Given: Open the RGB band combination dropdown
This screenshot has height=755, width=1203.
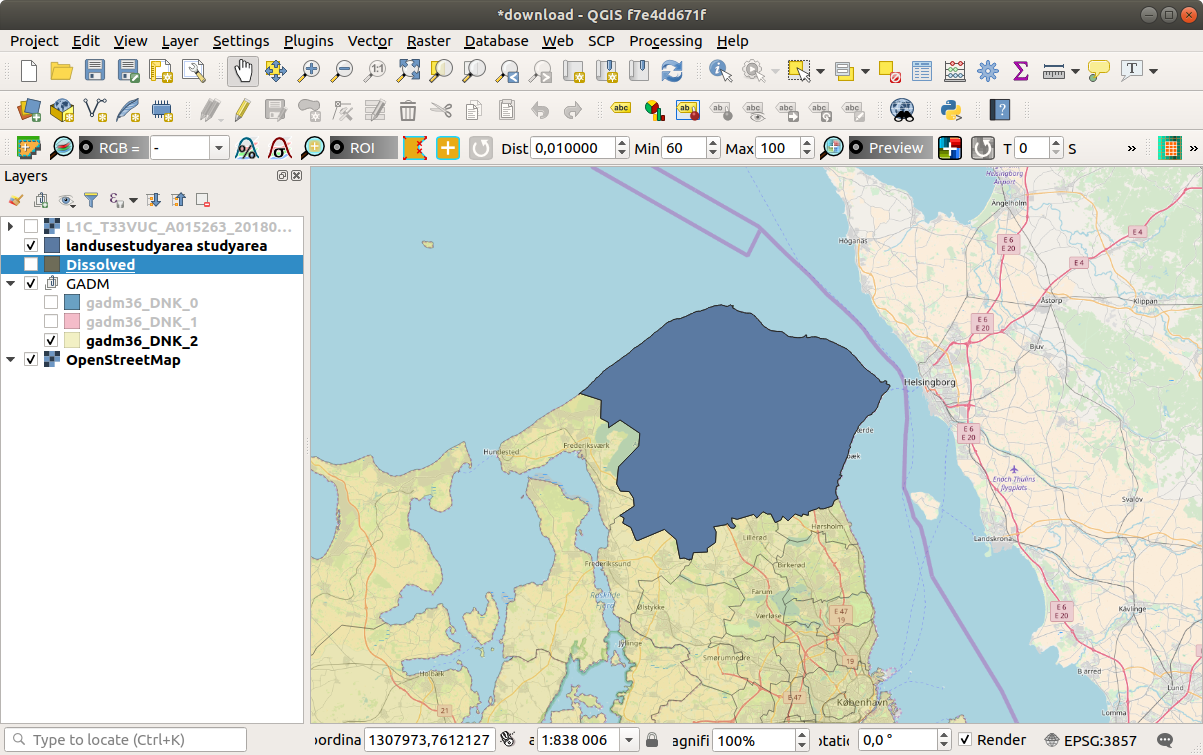Looking at the screenshot, I should pos(219,148).
